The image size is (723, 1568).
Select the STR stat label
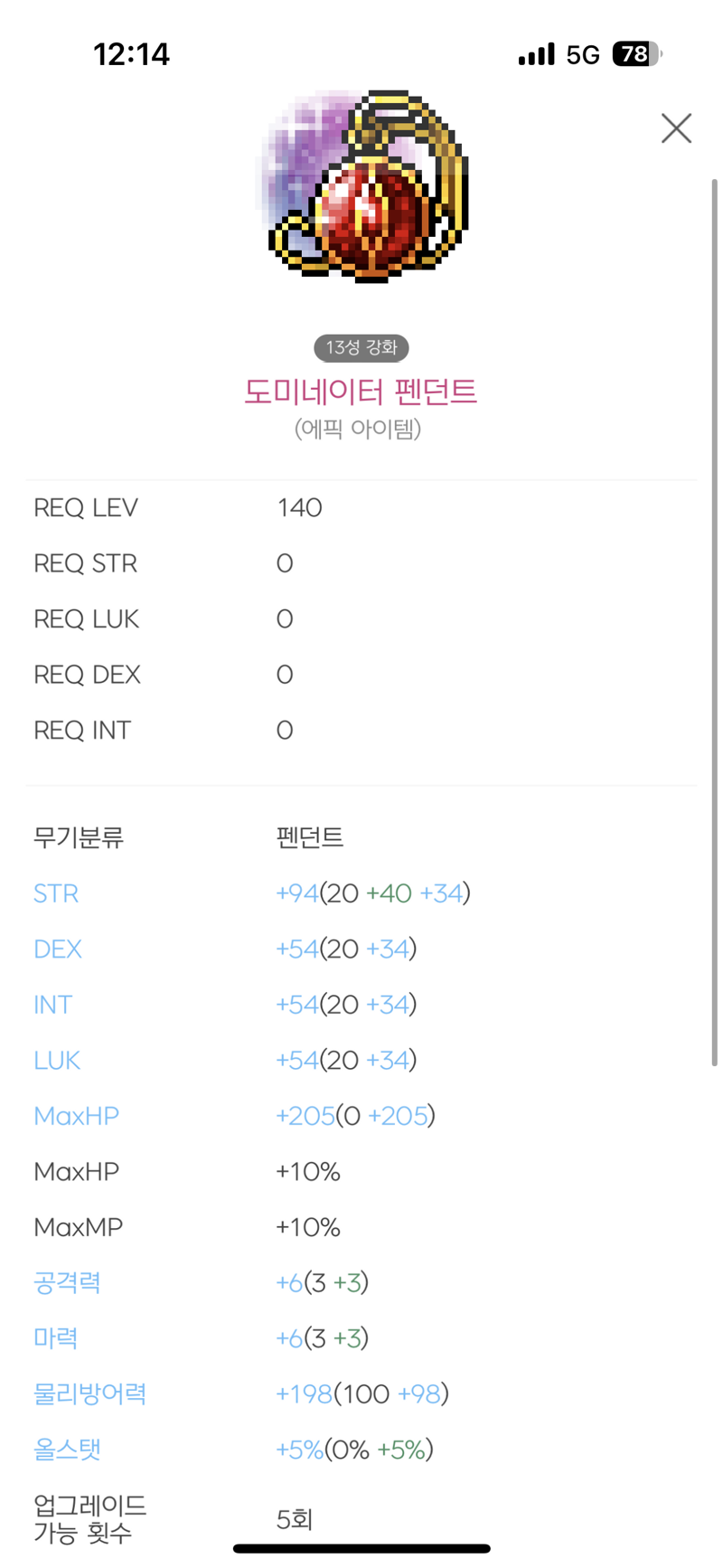coord(56,893)
